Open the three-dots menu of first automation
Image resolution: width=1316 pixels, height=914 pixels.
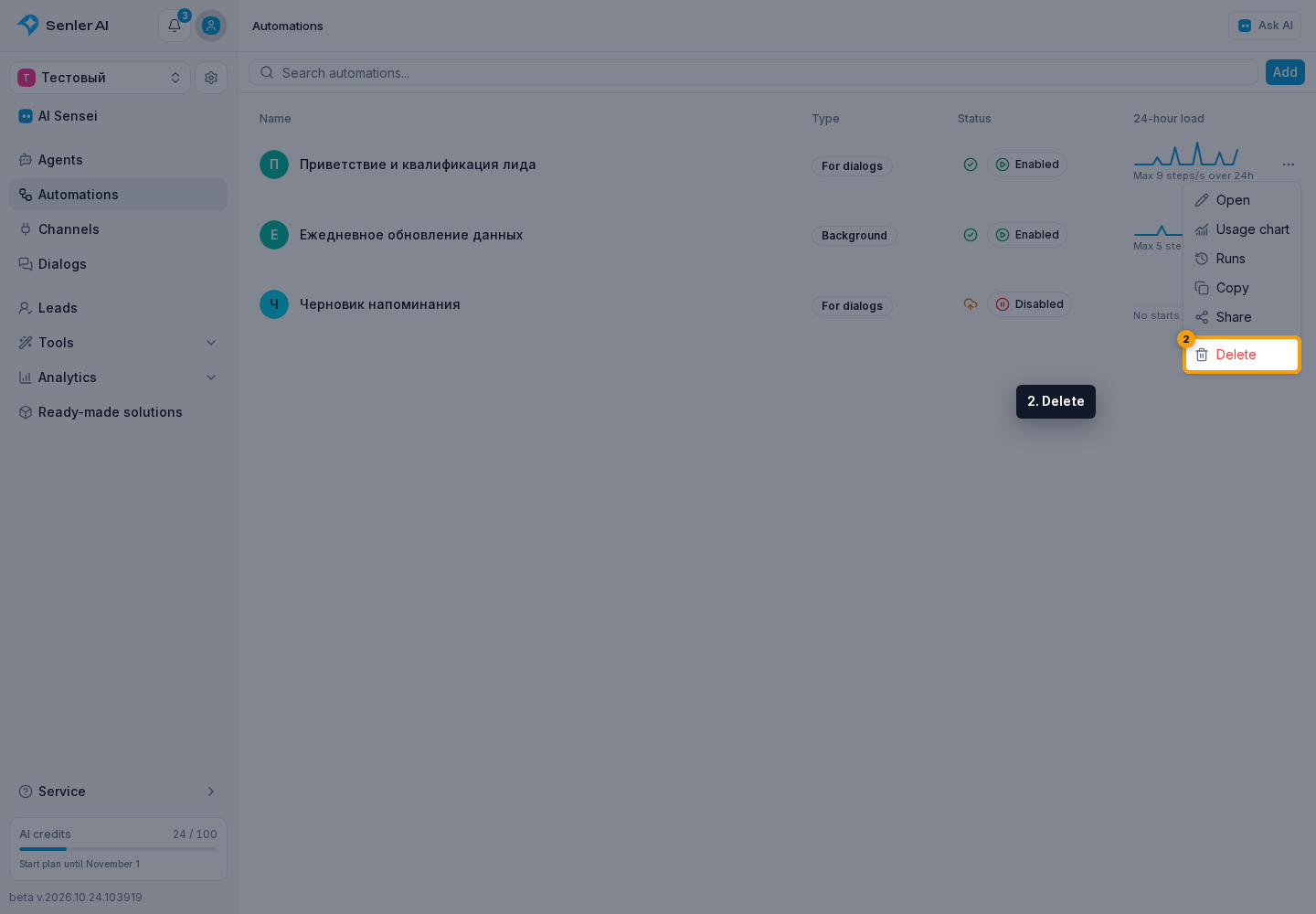coord(1289,165)
